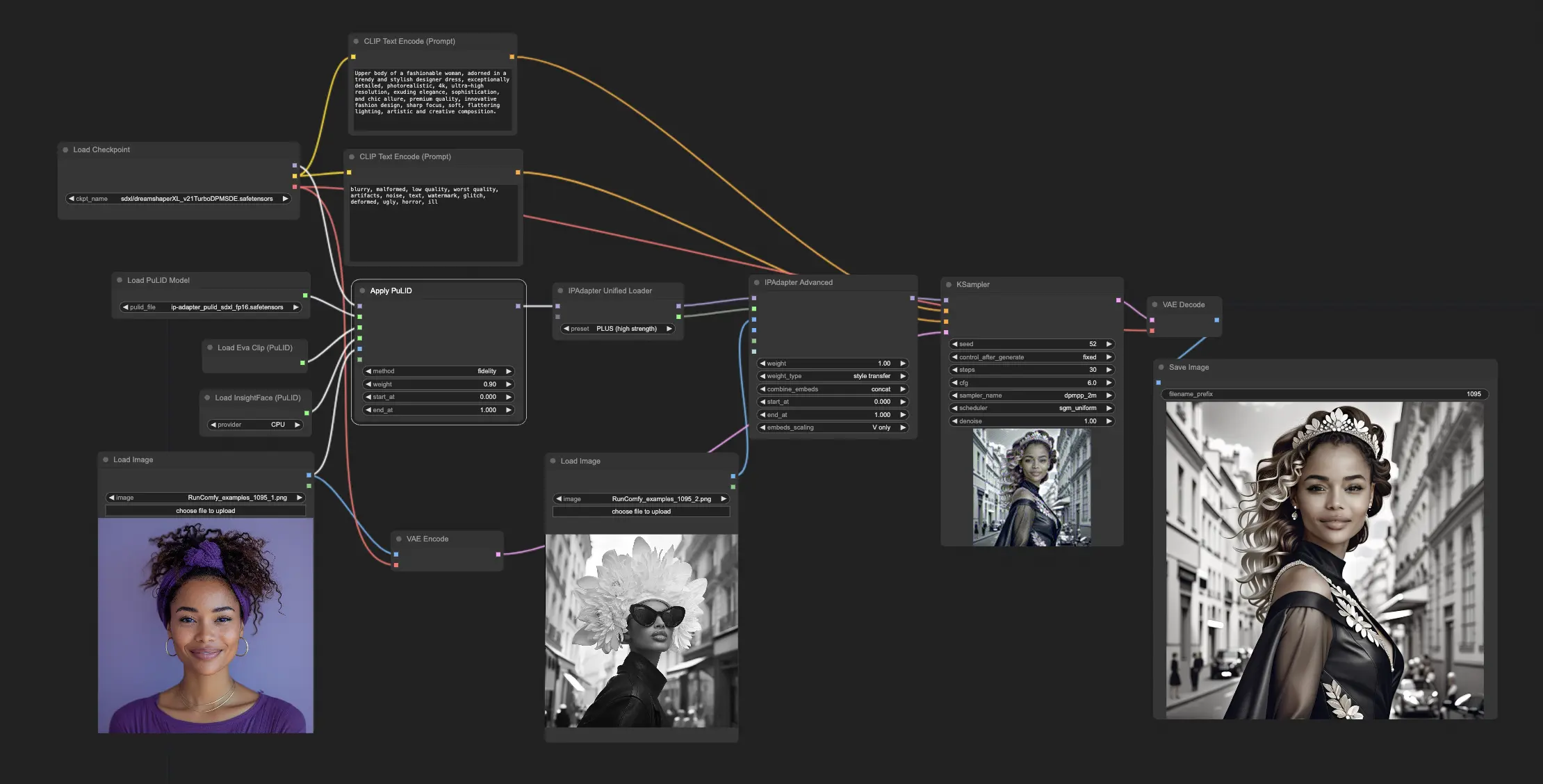The height and width of the screenshot is (784, 1543).
Task: Select the Save Image node title
Action: 1189,367
